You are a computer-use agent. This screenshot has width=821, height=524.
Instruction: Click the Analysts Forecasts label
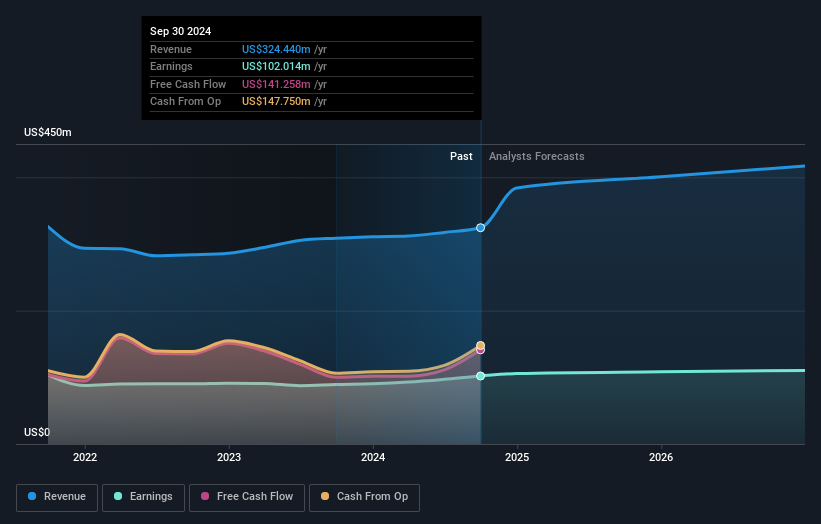point(537,156)
